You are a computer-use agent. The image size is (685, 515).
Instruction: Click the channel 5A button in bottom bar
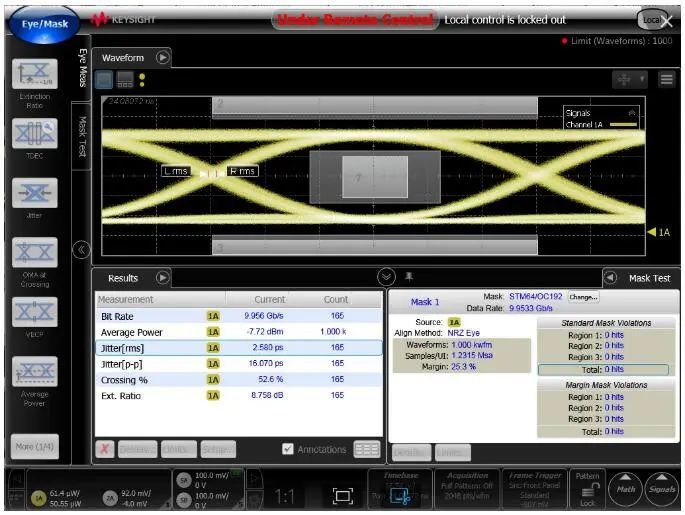(x=184, y=480)
